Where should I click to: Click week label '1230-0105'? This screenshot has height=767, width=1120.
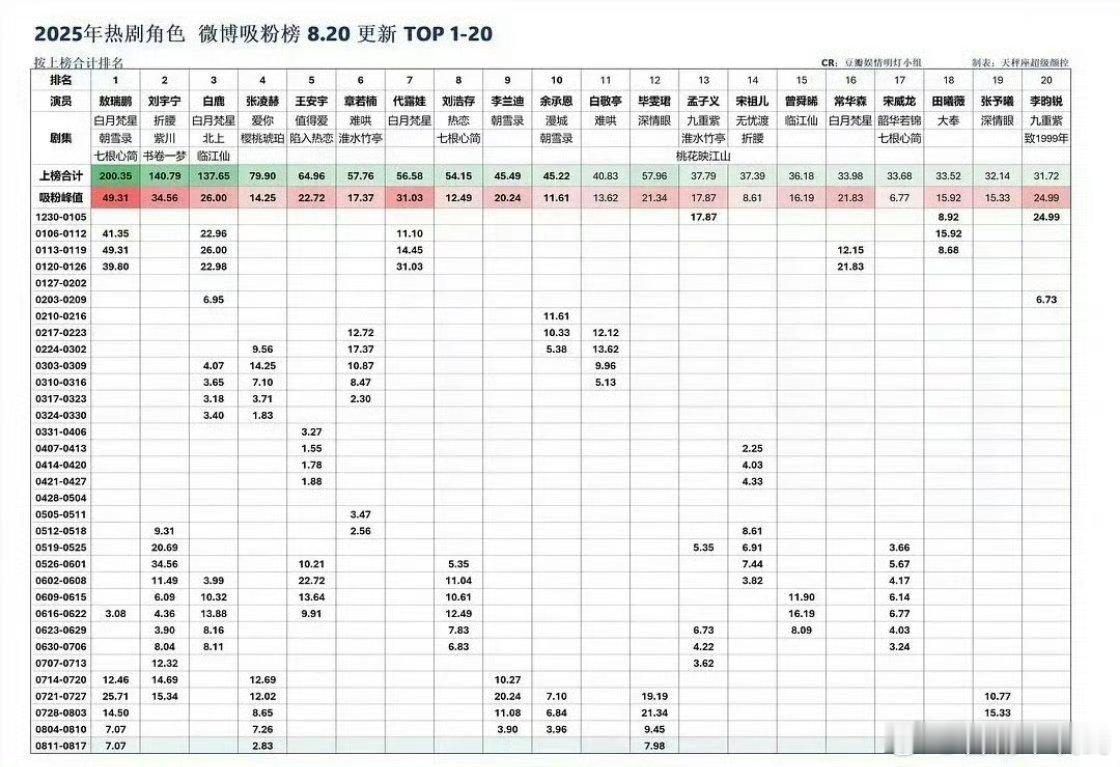[61, 217]
